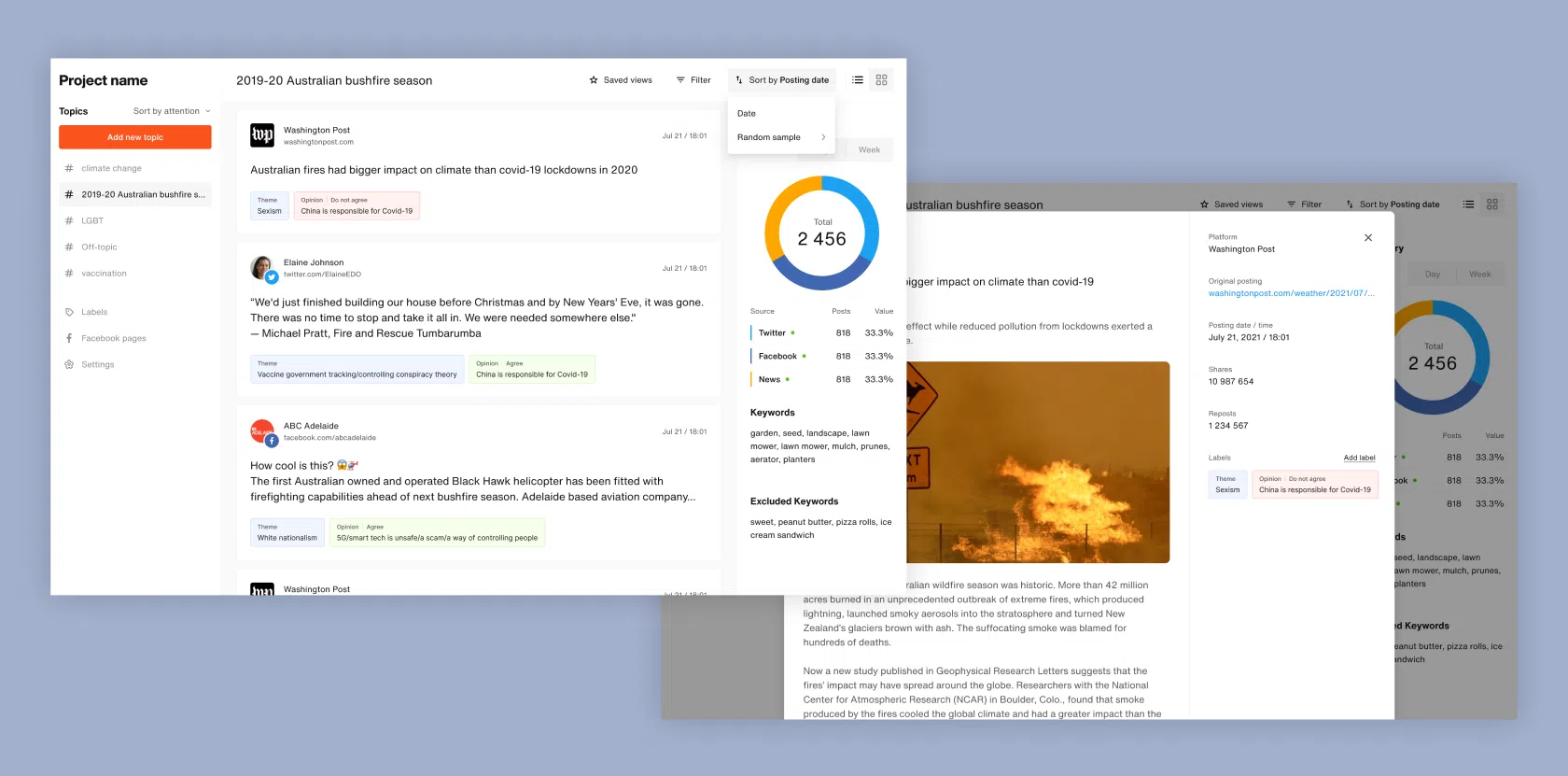The width and height of the screenshot is (1568, 776).
Task: Open Settings in the sidebar
Action: (98, 365)
